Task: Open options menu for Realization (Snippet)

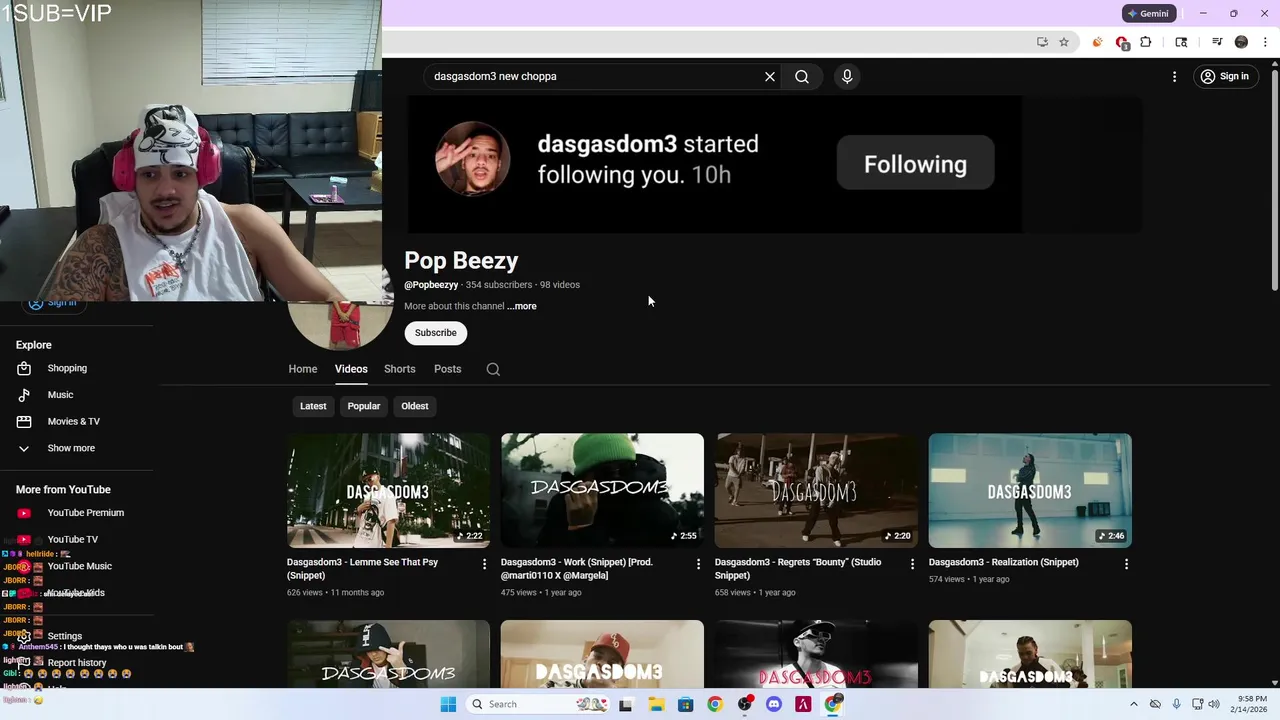Action: (x=1126, y=564)
